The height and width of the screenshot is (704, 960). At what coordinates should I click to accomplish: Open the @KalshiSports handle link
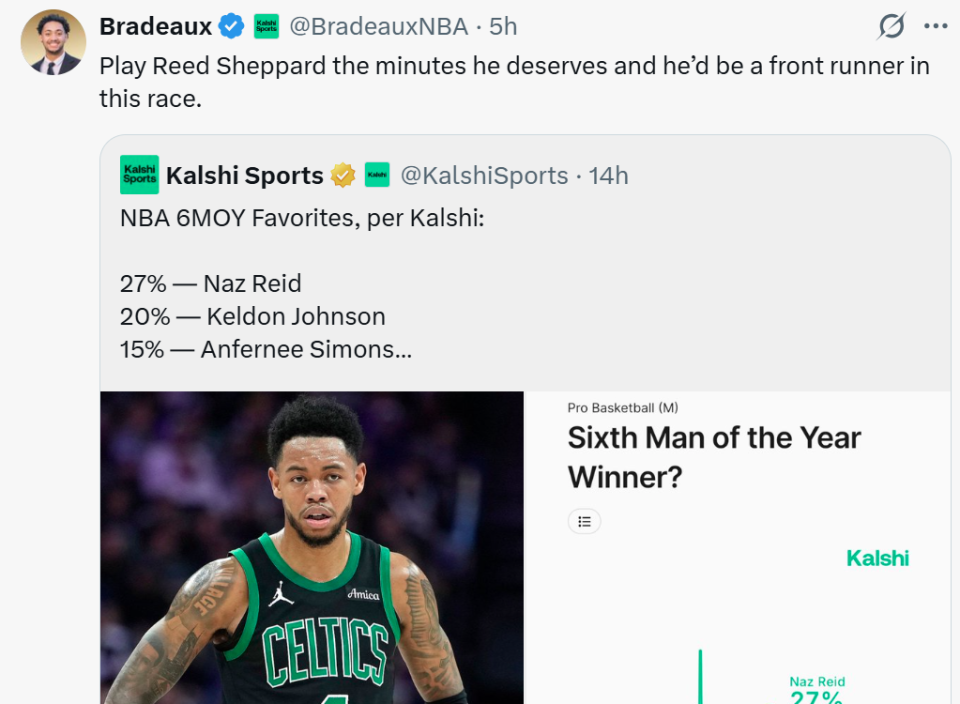pyautogui.click(x=484, y=175)
